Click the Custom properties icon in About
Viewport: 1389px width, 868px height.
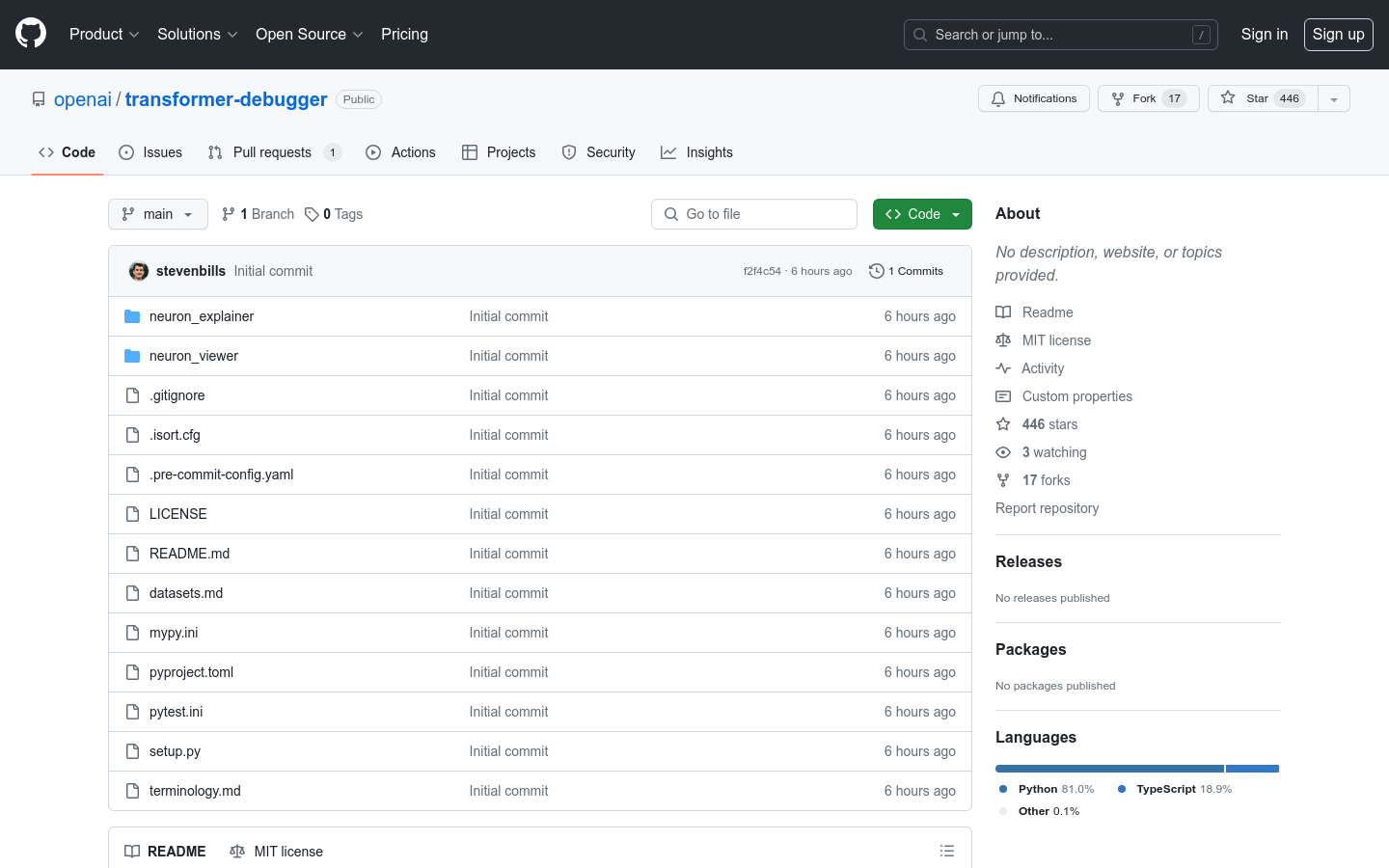pos(1002,395)
